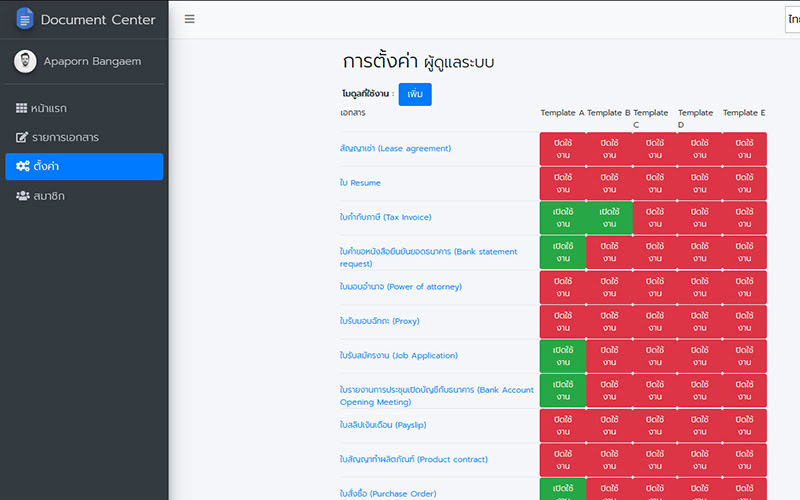
Task: Open the สมาชิก menu item
Action: click(x=48, y=196)
